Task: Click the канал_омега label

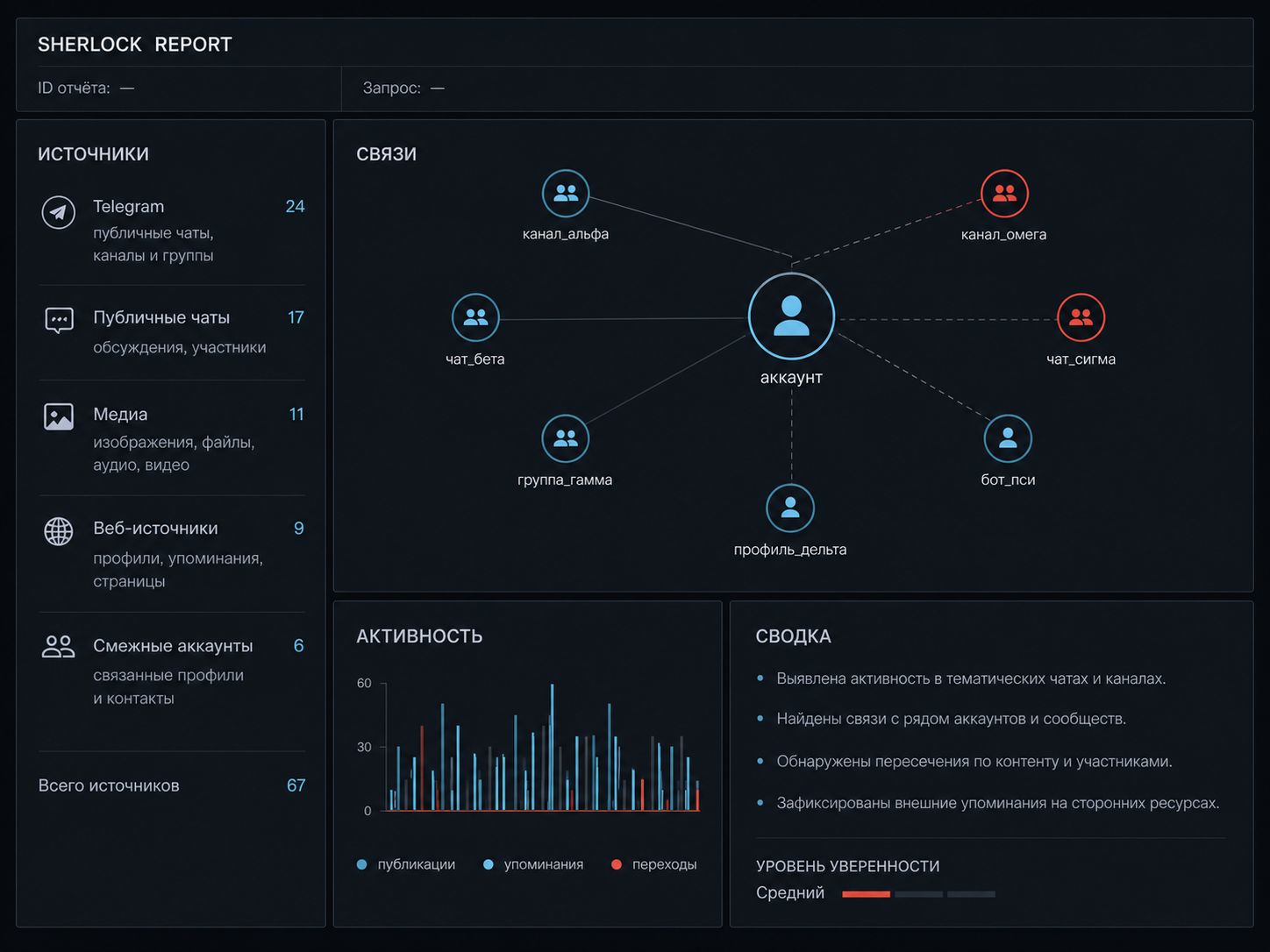Action: tap(1004, 235)
